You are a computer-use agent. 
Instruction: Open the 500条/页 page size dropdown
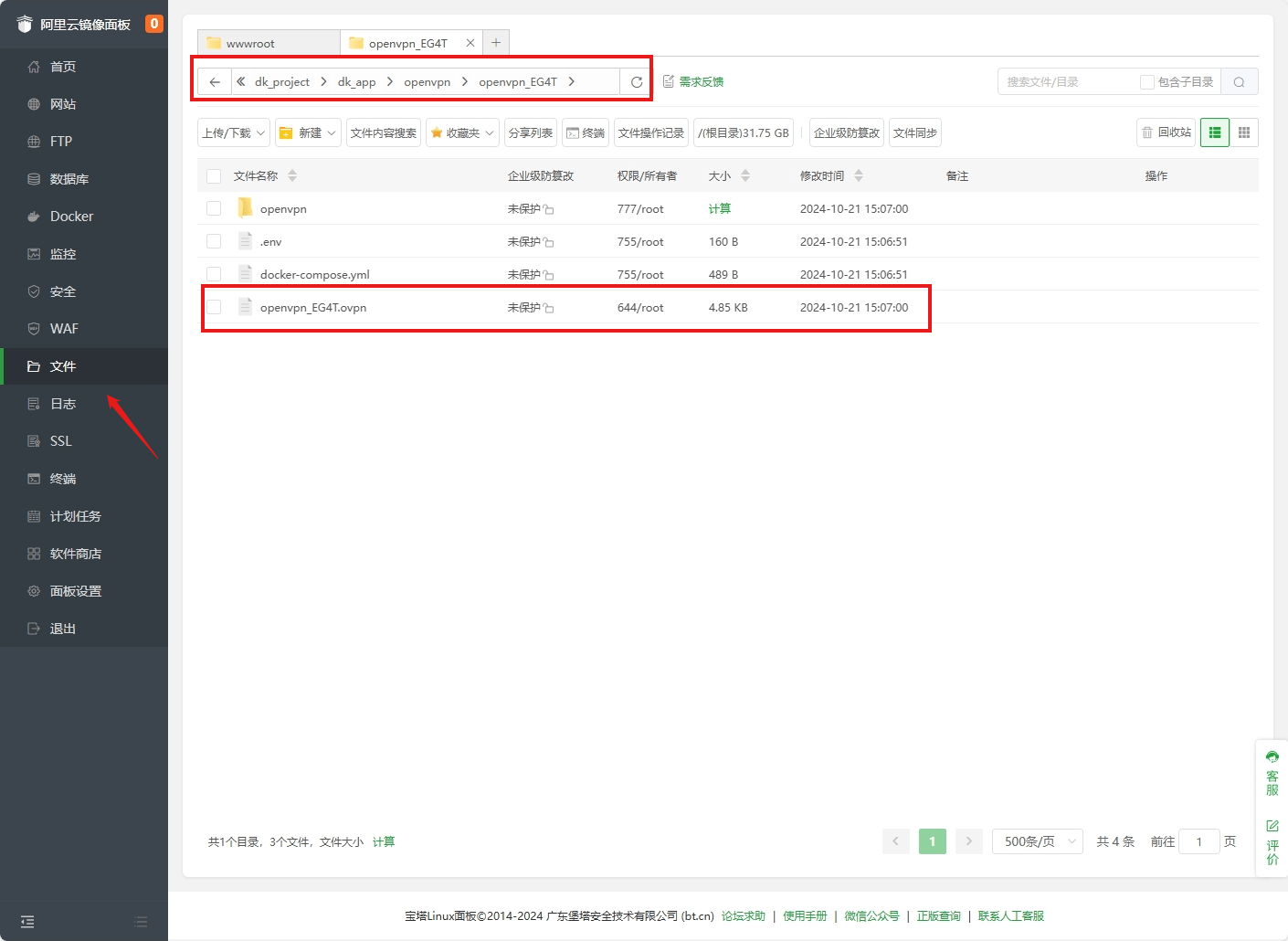[x=1037, y=841]
